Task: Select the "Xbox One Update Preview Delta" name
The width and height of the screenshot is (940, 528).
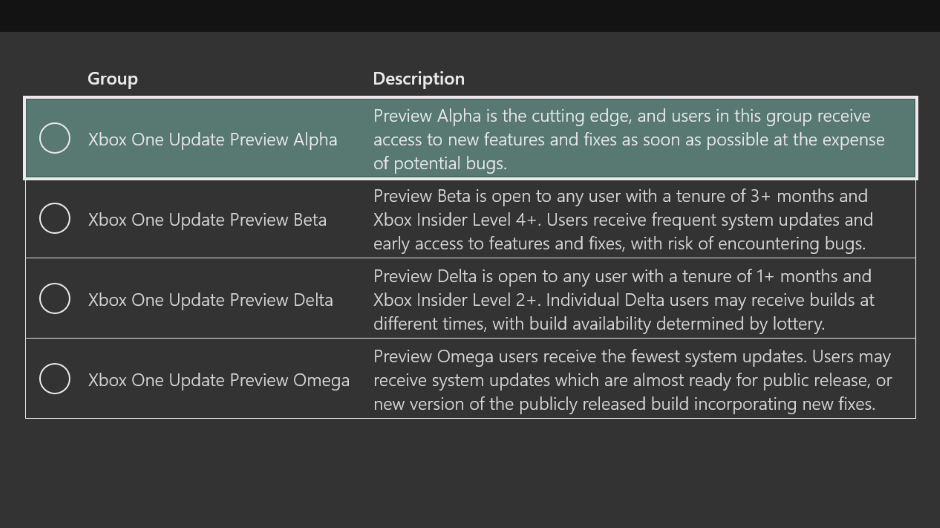Action: pyautogui.click(x=210, y=299)
